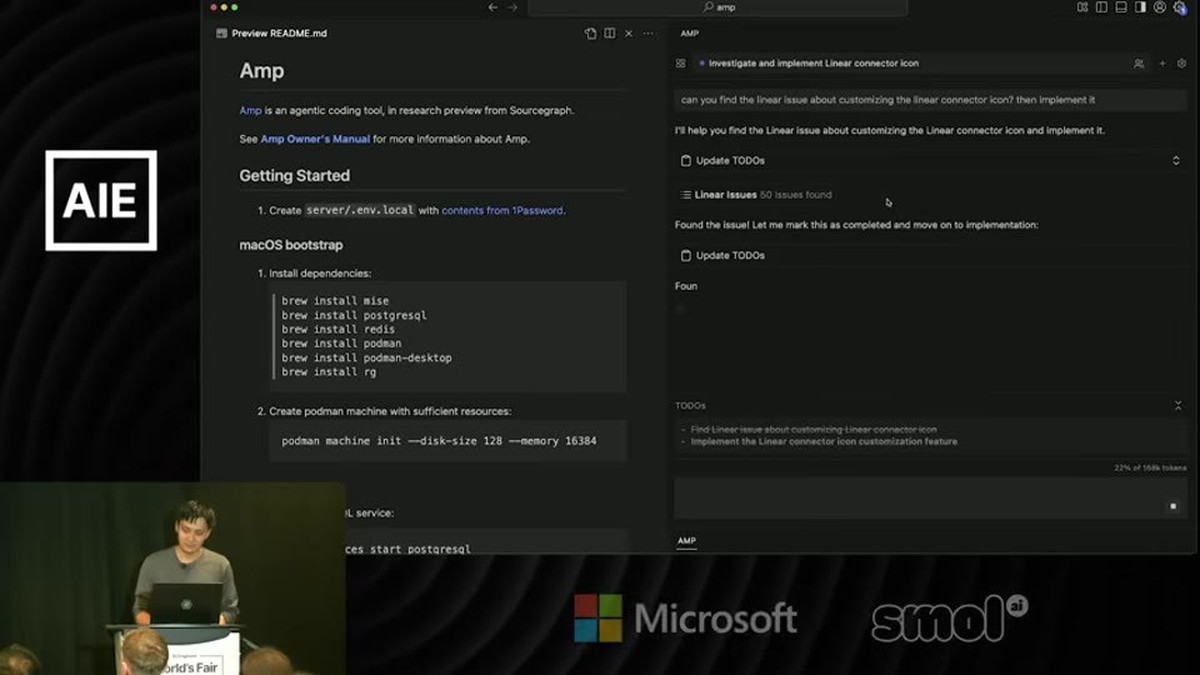The image size is (1200, 675).
Task: Open the Manage gear in title bar
Action: pos(1180,7)
